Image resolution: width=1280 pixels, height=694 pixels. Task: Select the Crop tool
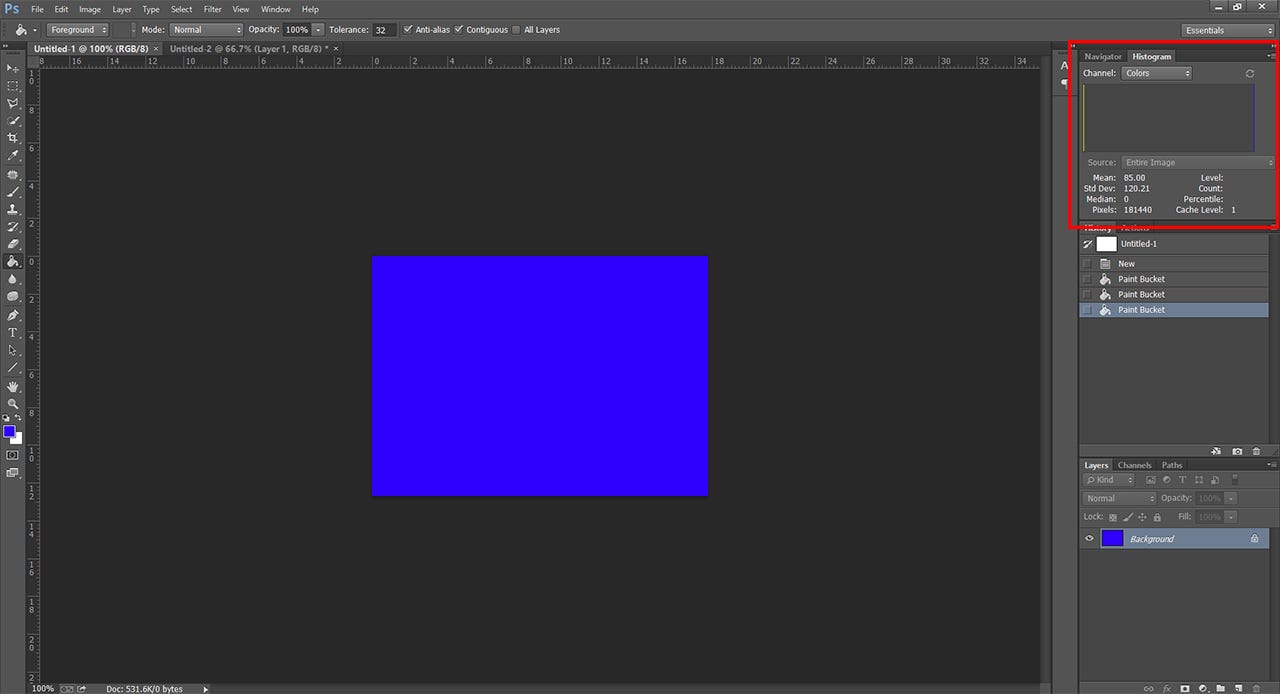pos(13,138)
